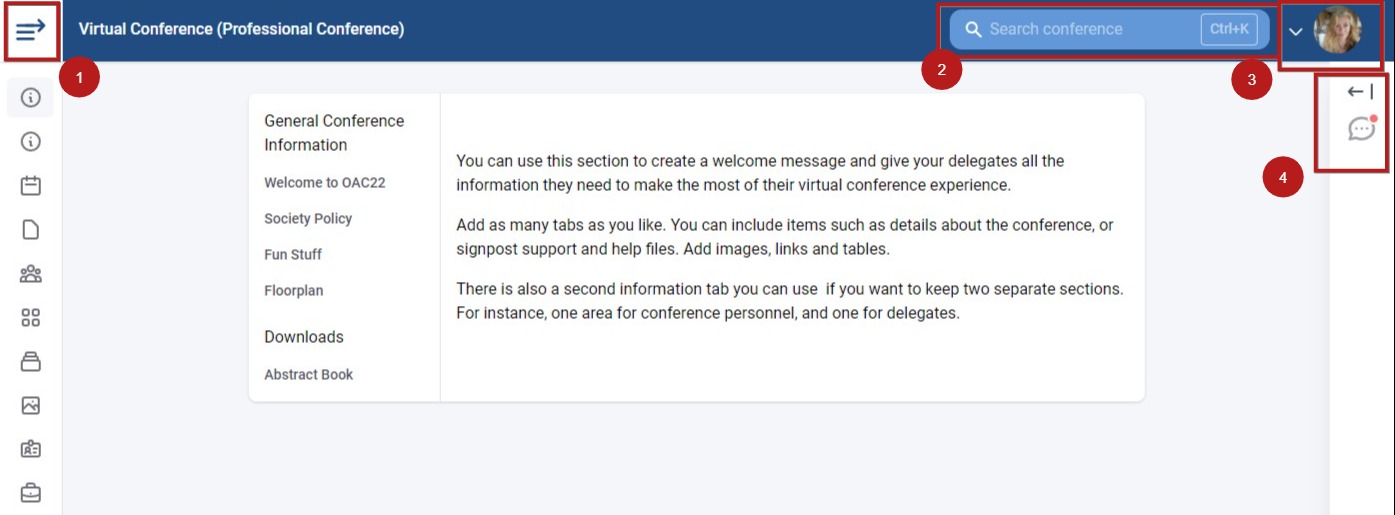Image resolution: width=1395 pixels, height=515 pixels.
Task: Switch to the Society Policy tab
Action: 308,219
